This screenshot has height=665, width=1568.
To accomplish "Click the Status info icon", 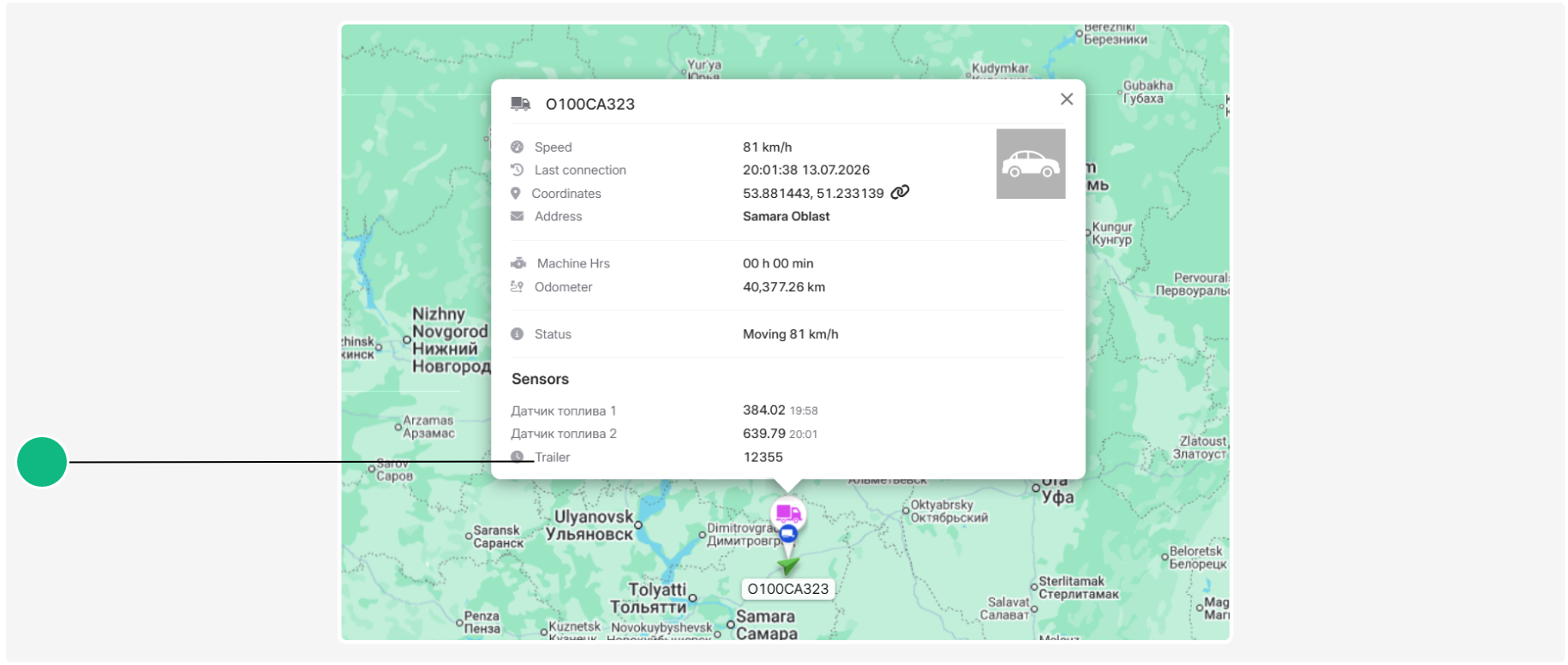I will point(517,334).
